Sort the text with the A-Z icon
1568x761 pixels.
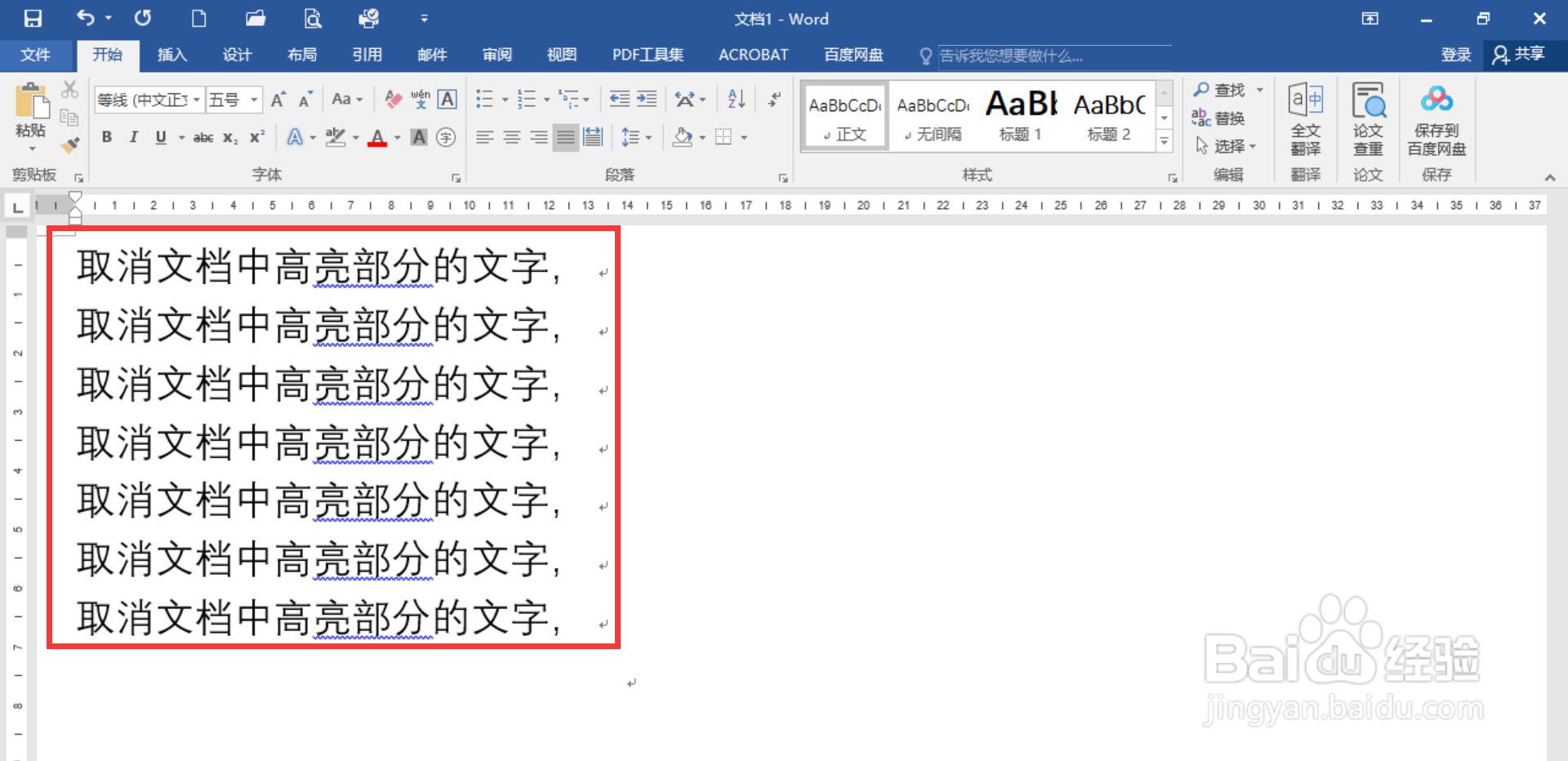pyautogui.click(x=737, y=100)
